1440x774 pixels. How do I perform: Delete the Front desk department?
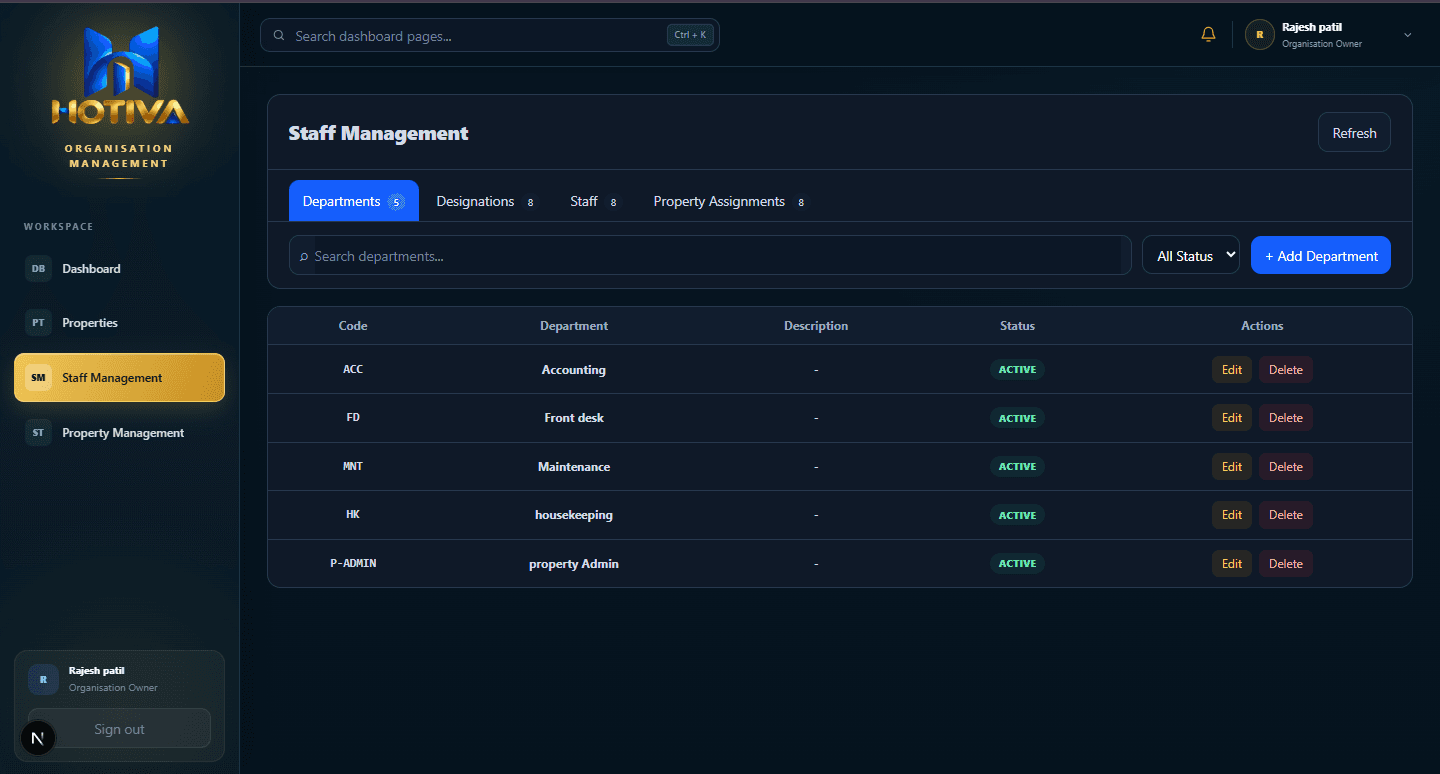click(1286, 418)
